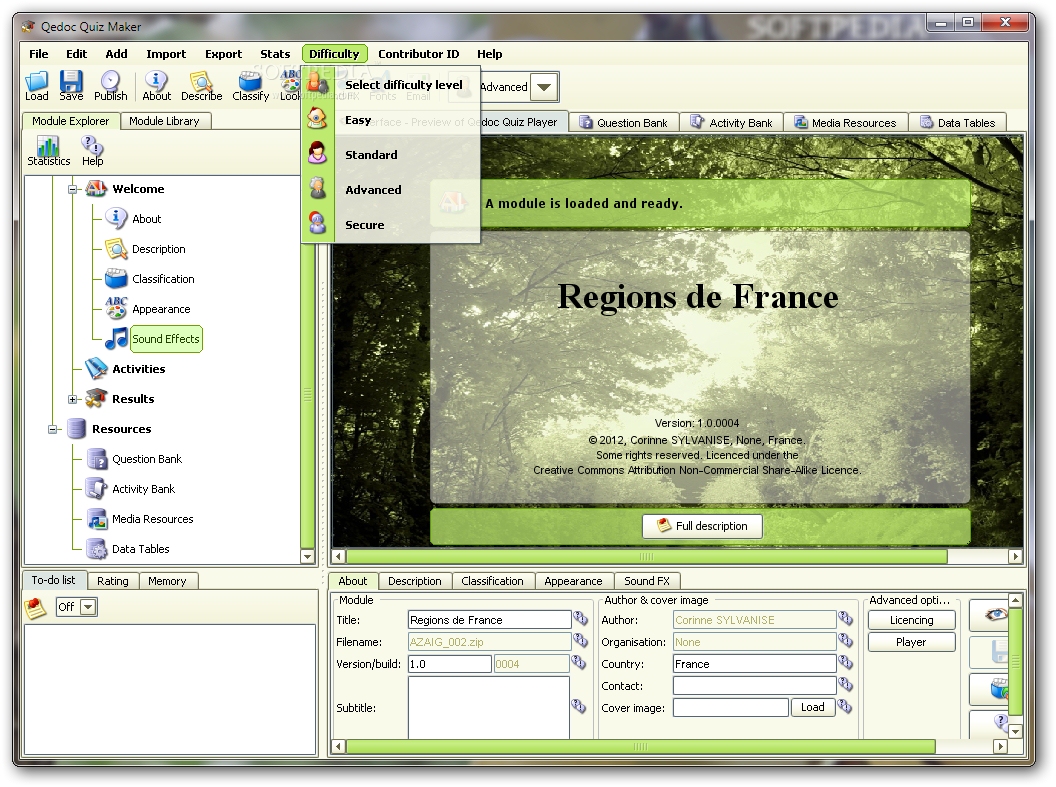Click the Full description button

tap(702, 526)
